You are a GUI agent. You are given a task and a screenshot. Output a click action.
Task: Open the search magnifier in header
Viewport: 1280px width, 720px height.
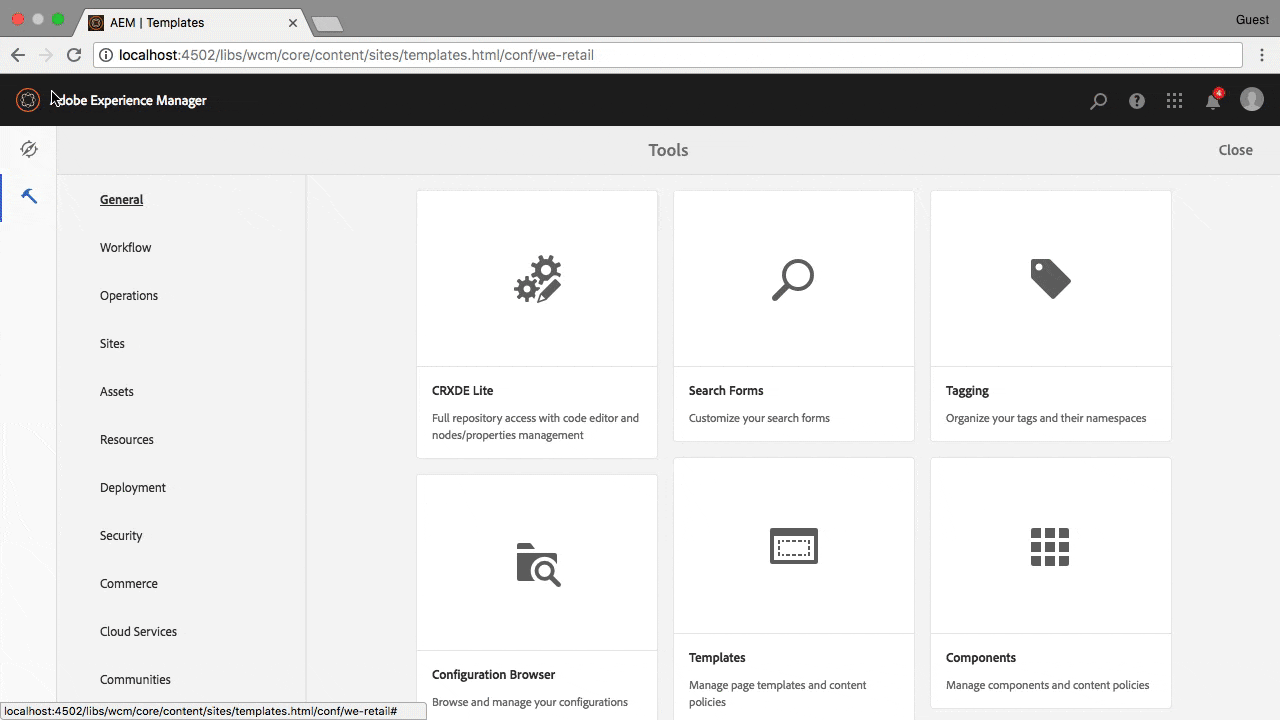1098,100
